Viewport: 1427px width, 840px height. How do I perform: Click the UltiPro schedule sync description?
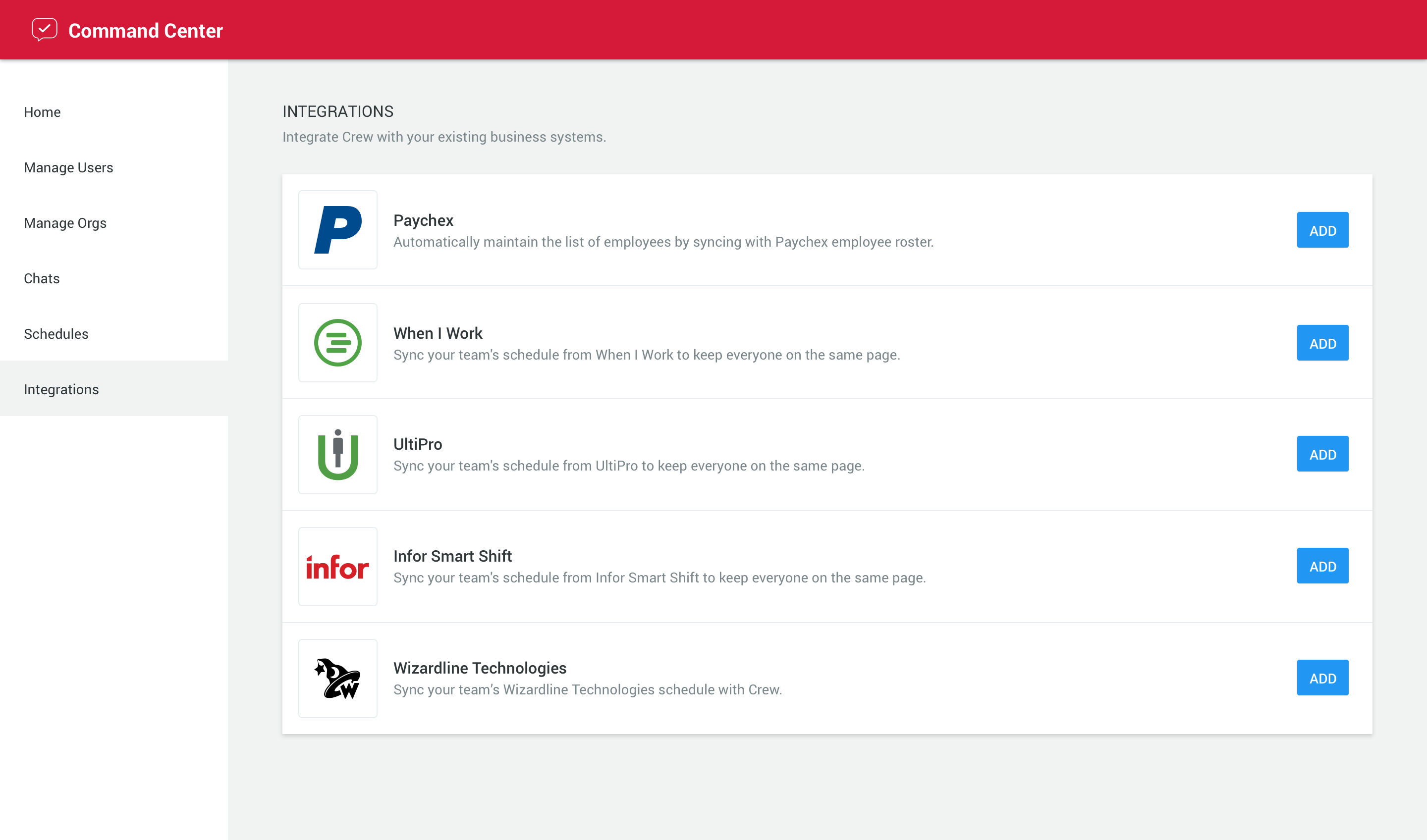[x=629, y=466]
